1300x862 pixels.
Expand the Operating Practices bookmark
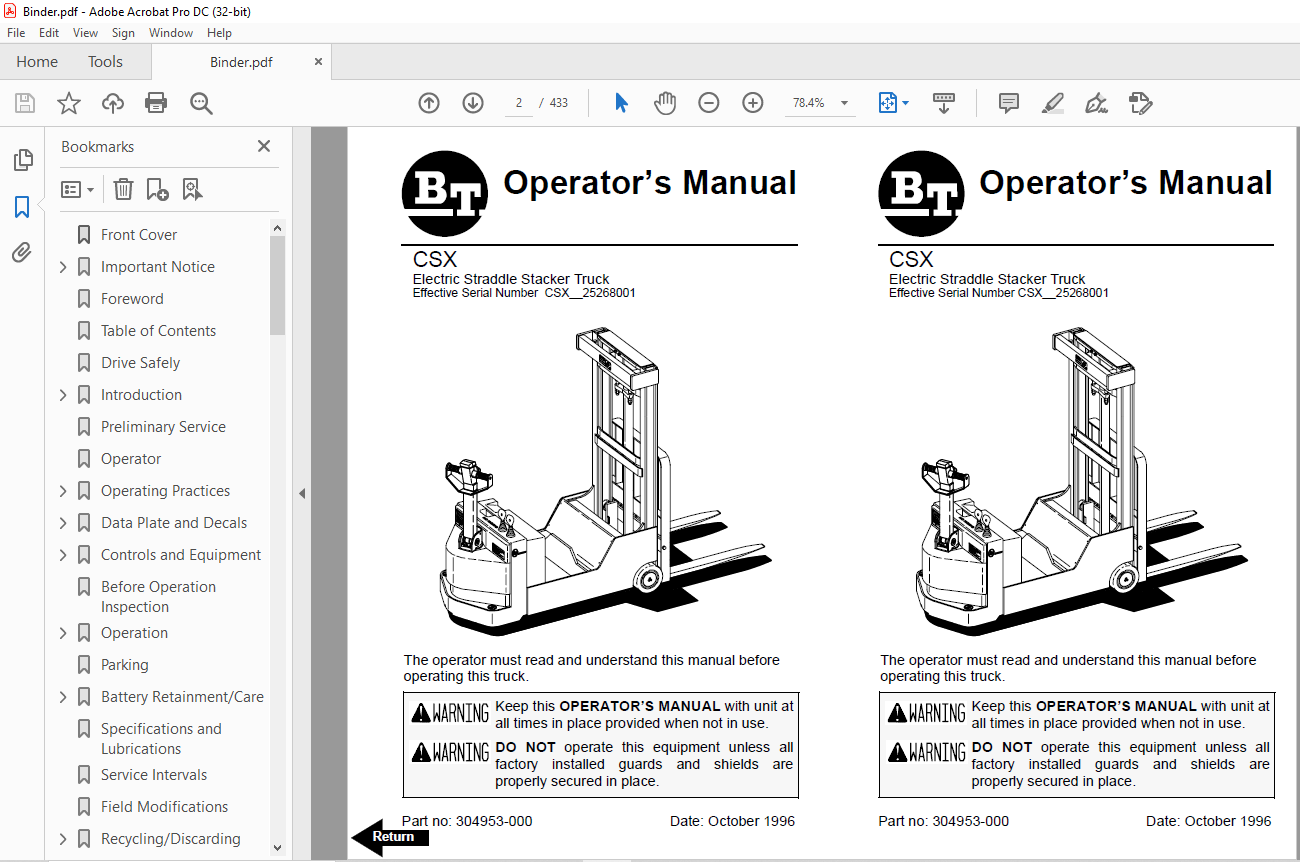coord(63,491)
